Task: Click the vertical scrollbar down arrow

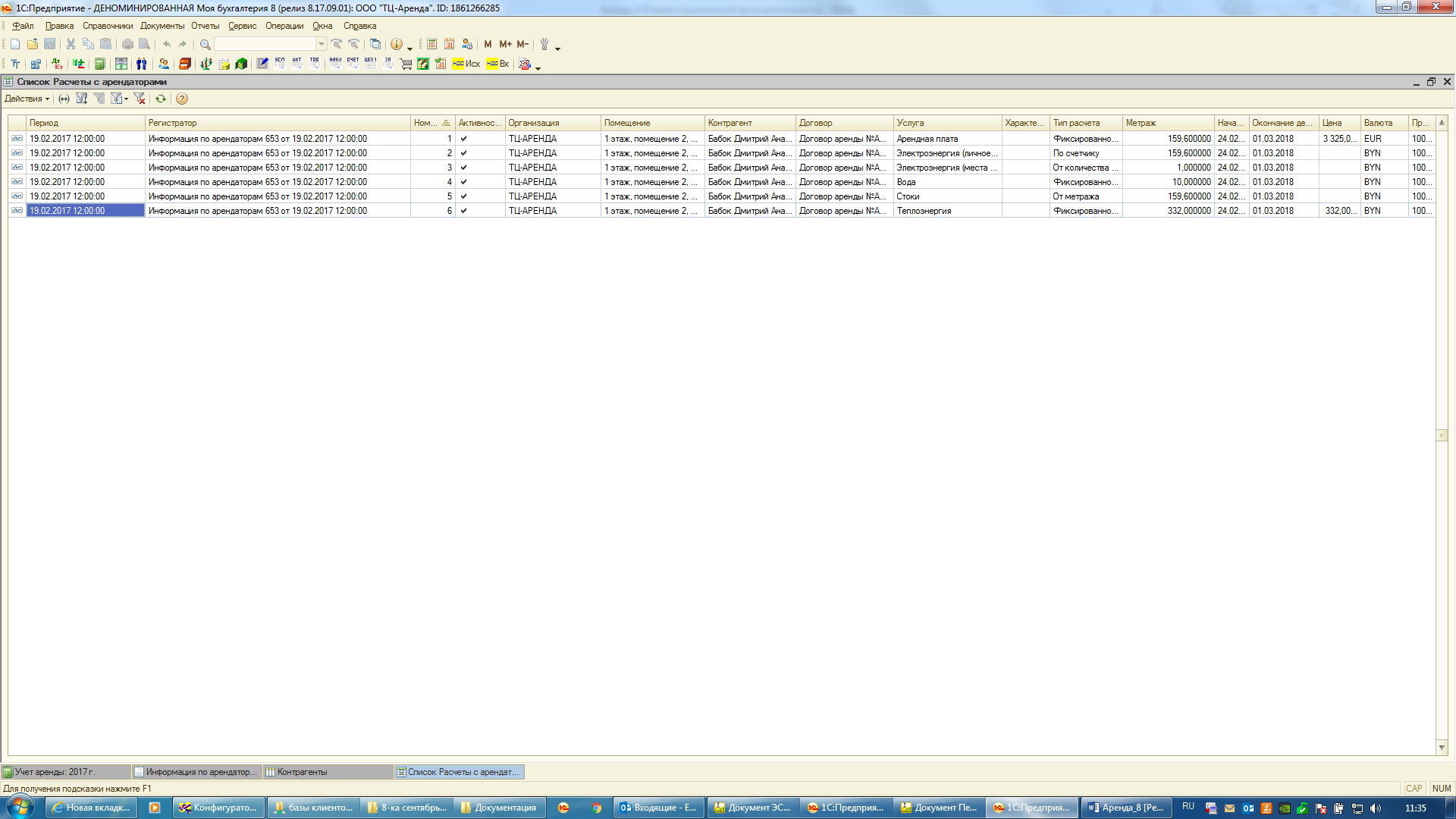Action: (1442, 748)
